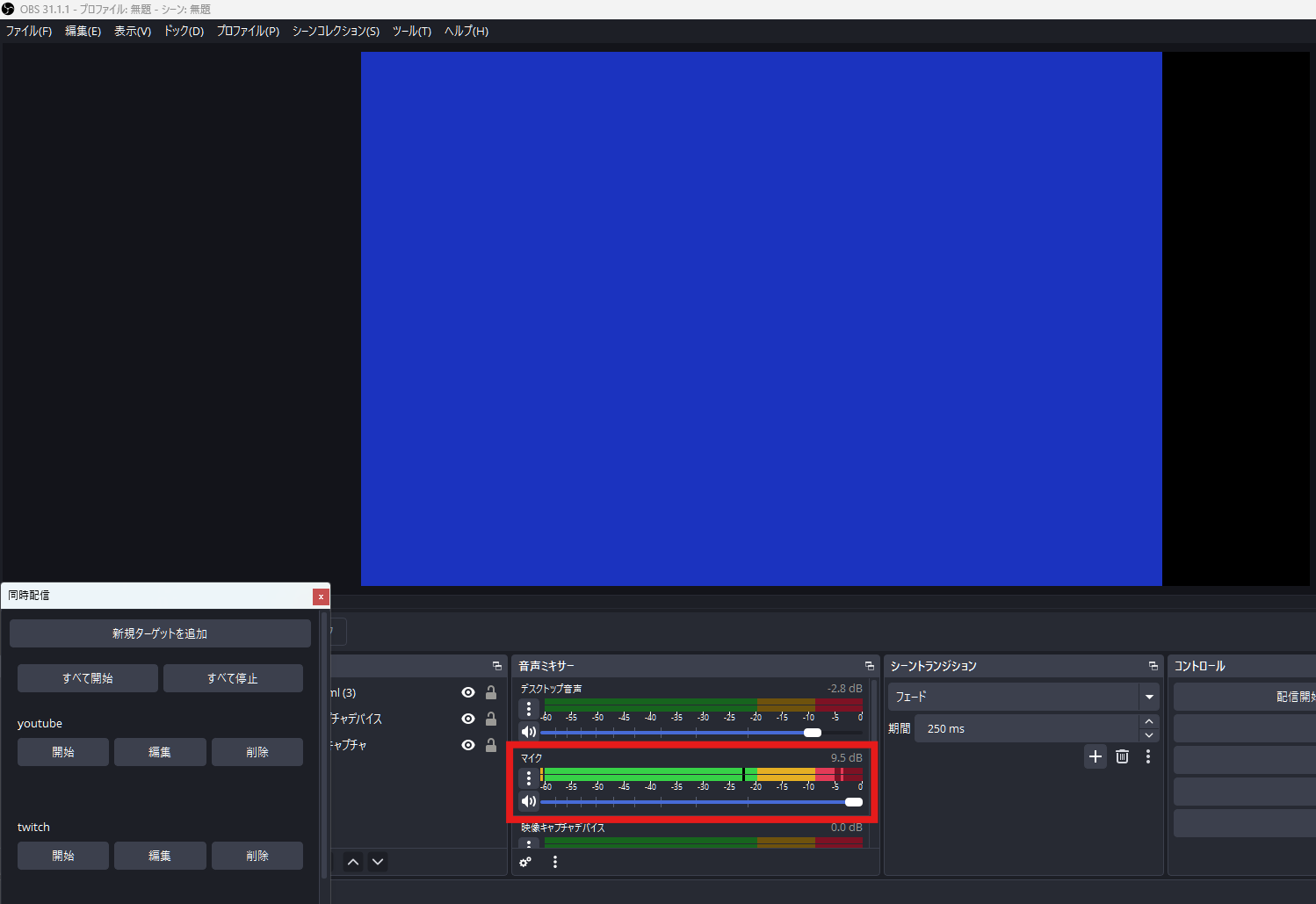Delete the transition with trash icon
This screenshot has width=1316, height=904.
tap(1122, 756)
